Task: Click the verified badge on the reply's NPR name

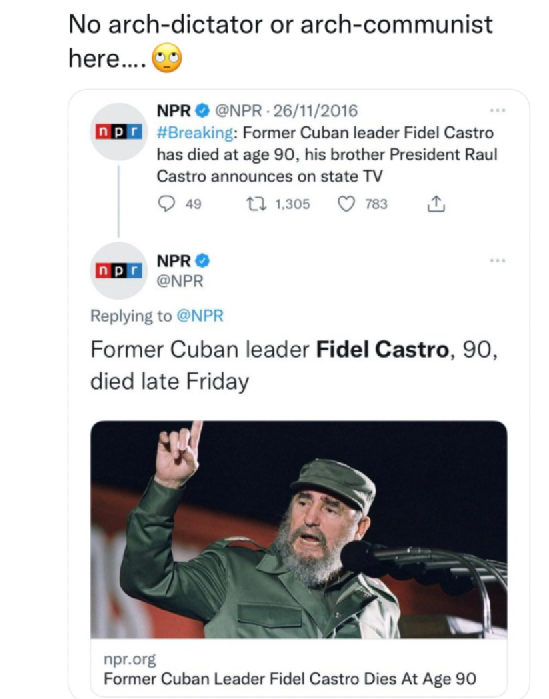Action: click(x=203, y=260)
